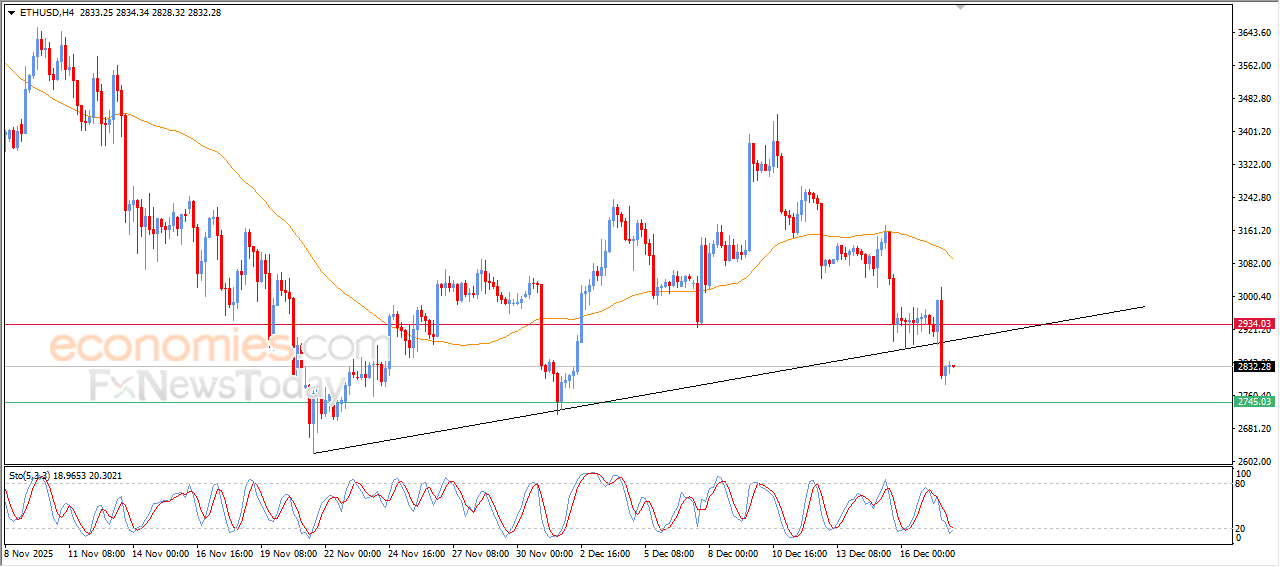1280x567 pixels.
Task: Click the 3482.80 price scale value
Action: tap(1255, 99)
